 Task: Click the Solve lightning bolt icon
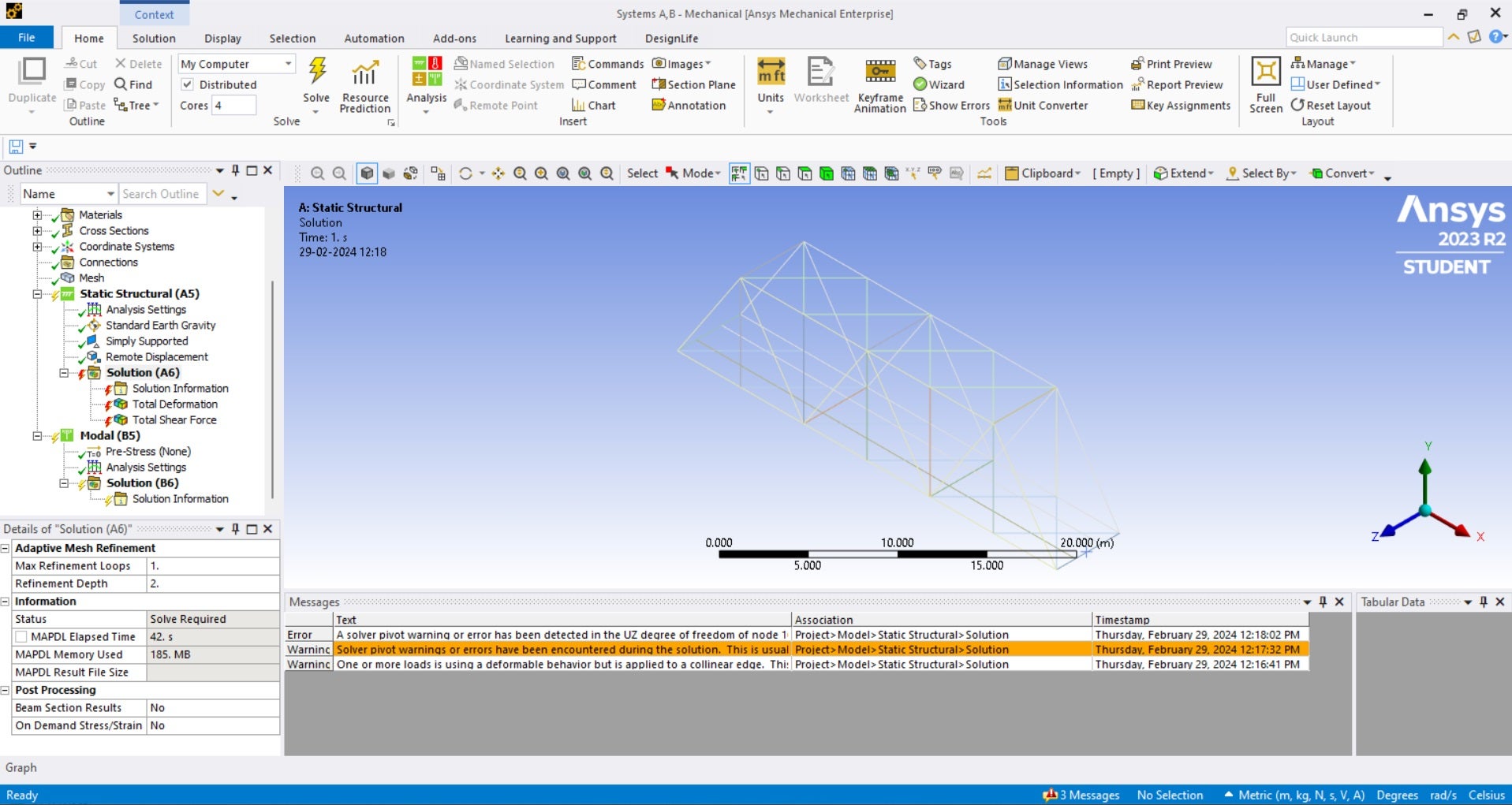pyautogui.click(x=317, y=71)
